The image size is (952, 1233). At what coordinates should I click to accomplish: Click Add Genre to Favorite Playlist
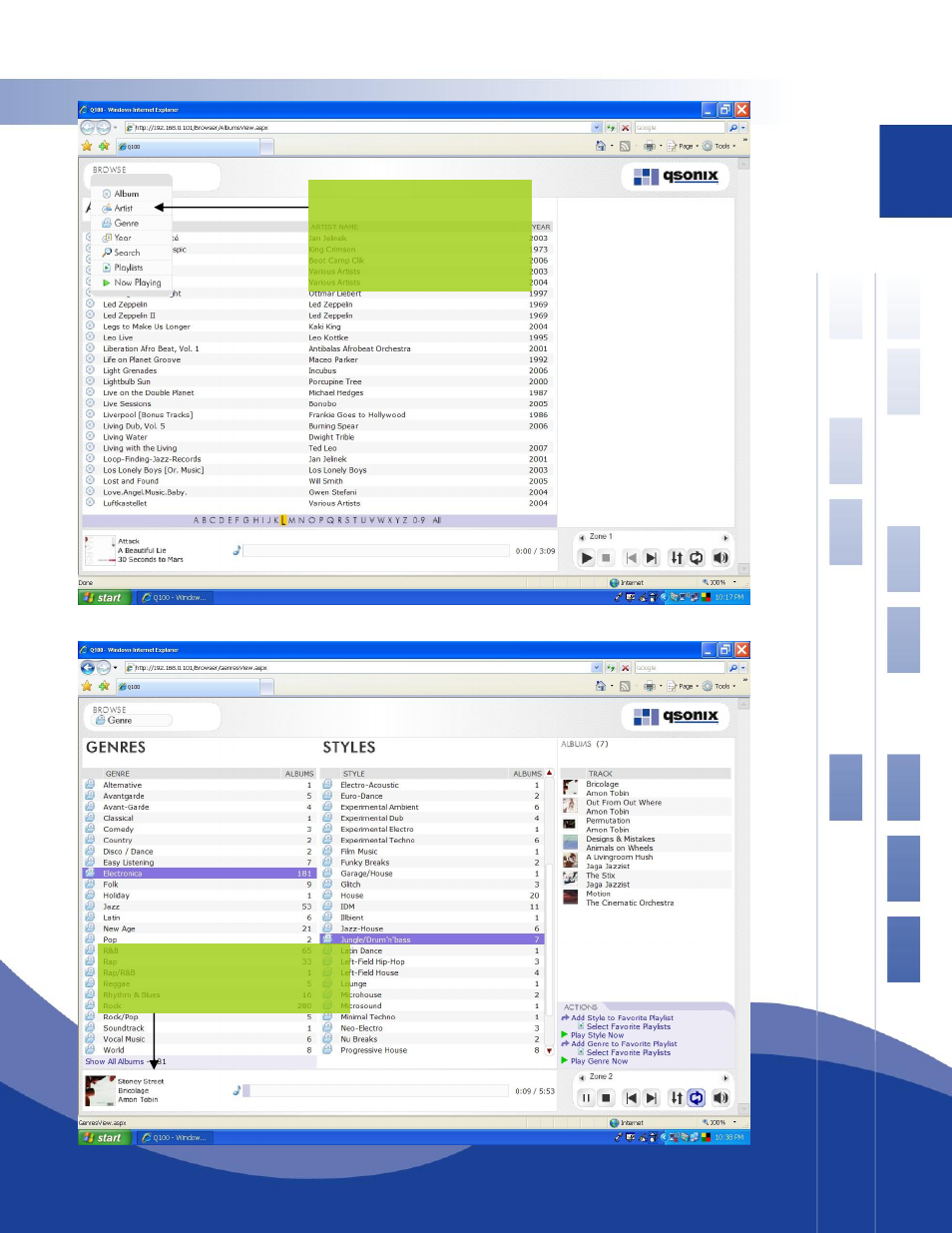tap(624, 1044)
